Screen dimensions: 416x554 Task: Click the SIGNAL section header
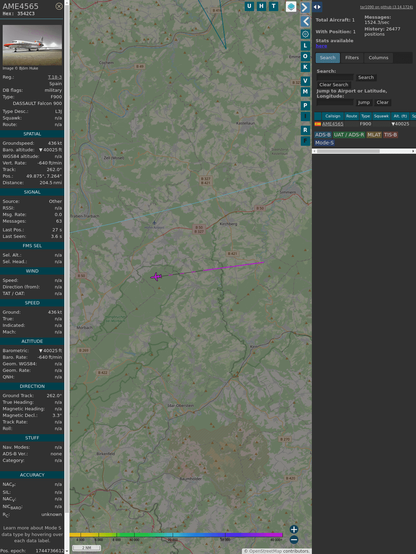(32, 192)
